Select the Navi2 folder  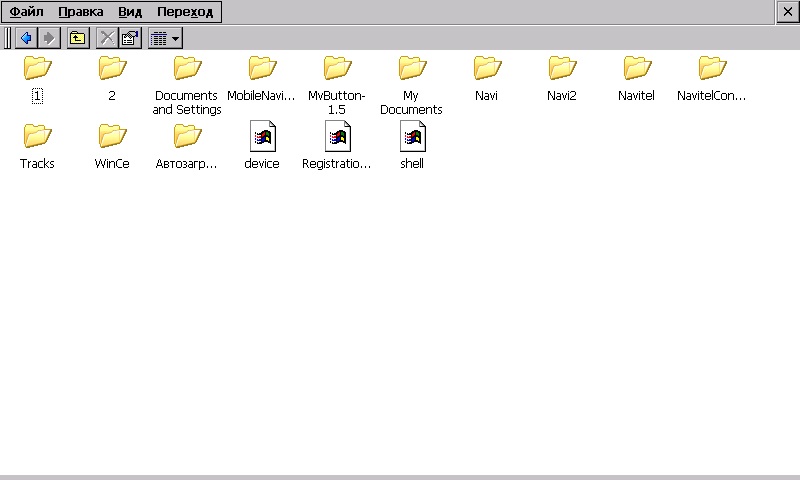tap(562, 69)
